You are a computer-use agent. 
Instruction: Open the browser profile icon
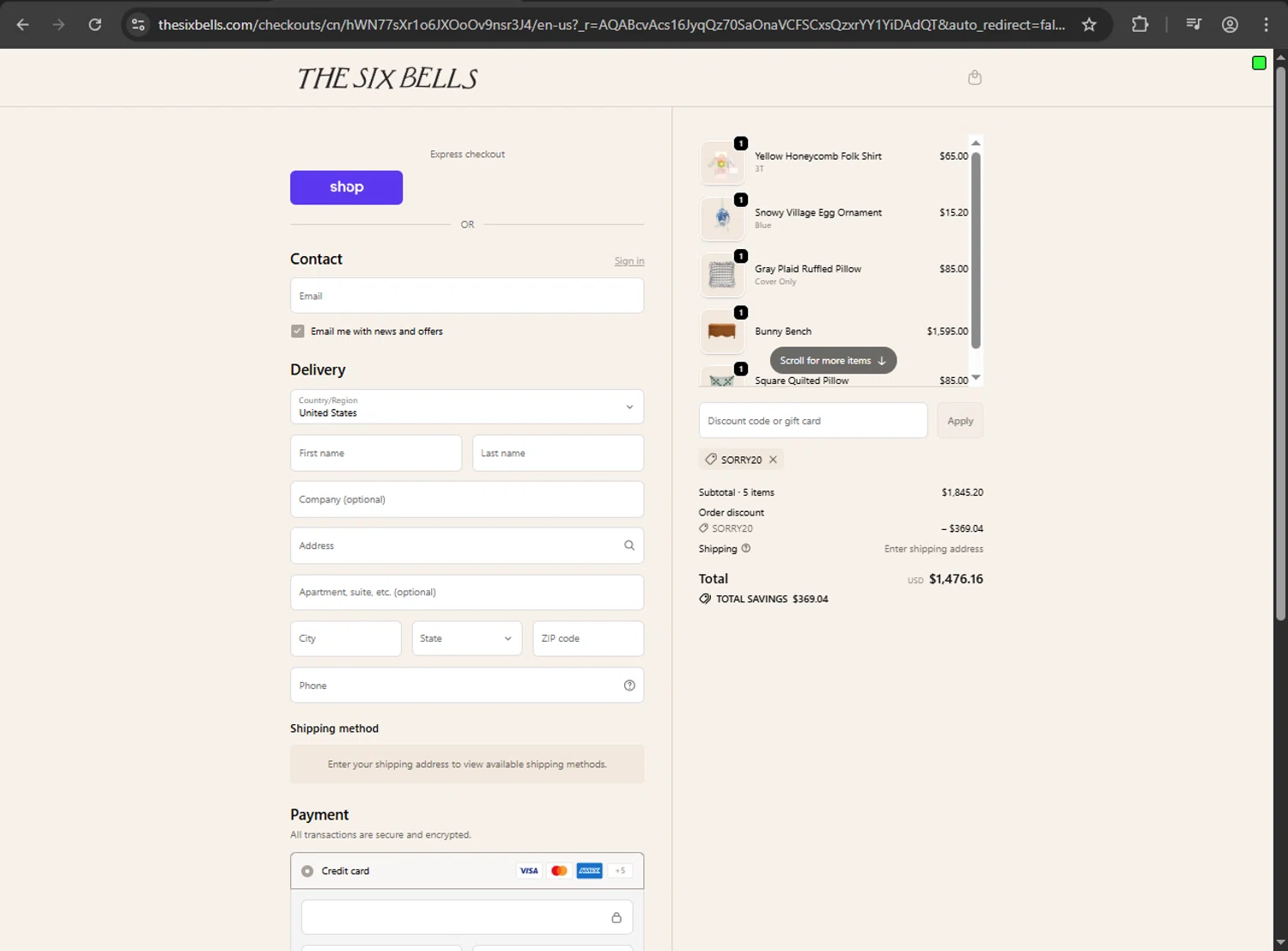click(1230, 25)
